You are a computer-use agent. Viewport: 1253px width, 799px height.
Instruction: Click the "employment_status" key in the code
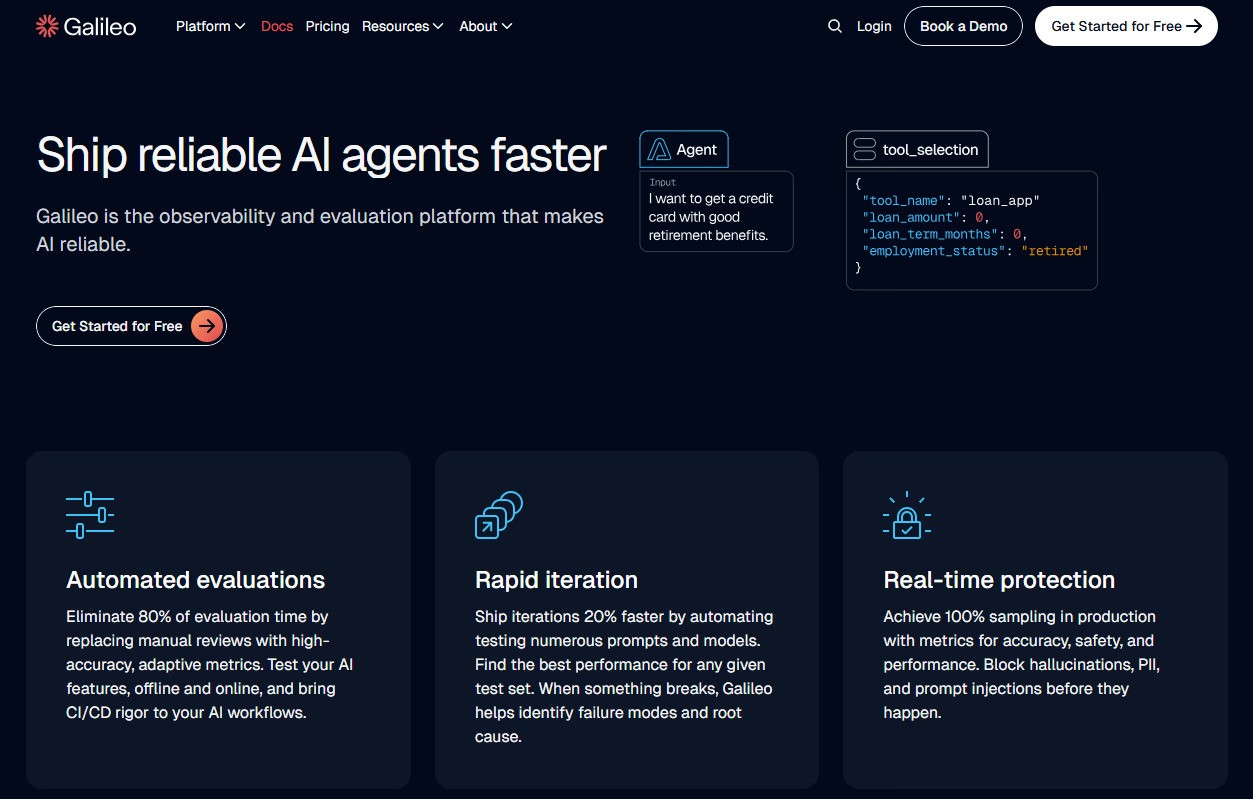click(934, 251)
